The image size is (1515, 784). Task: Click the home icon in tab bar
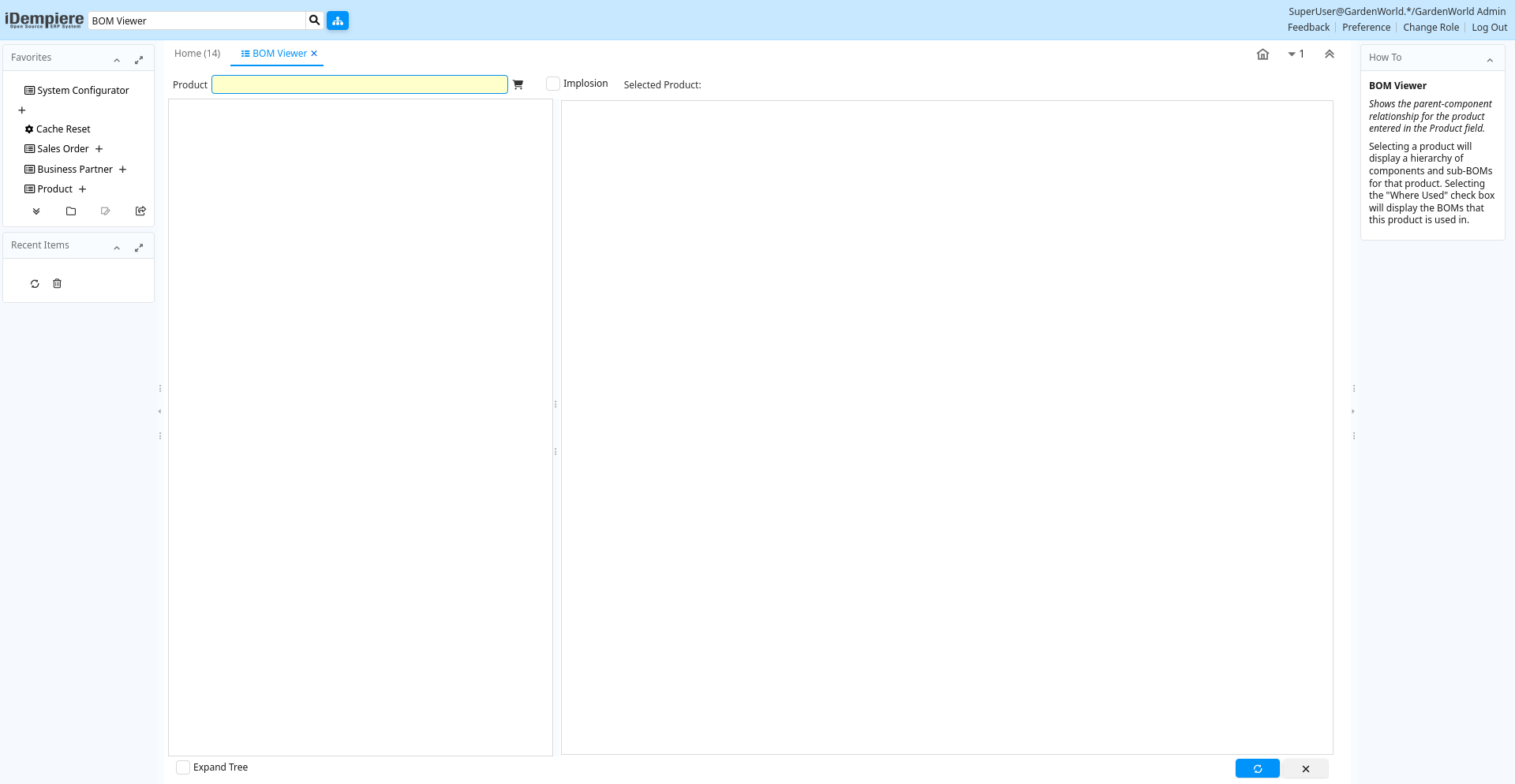pyautogui.click(x=1262, y=54)
